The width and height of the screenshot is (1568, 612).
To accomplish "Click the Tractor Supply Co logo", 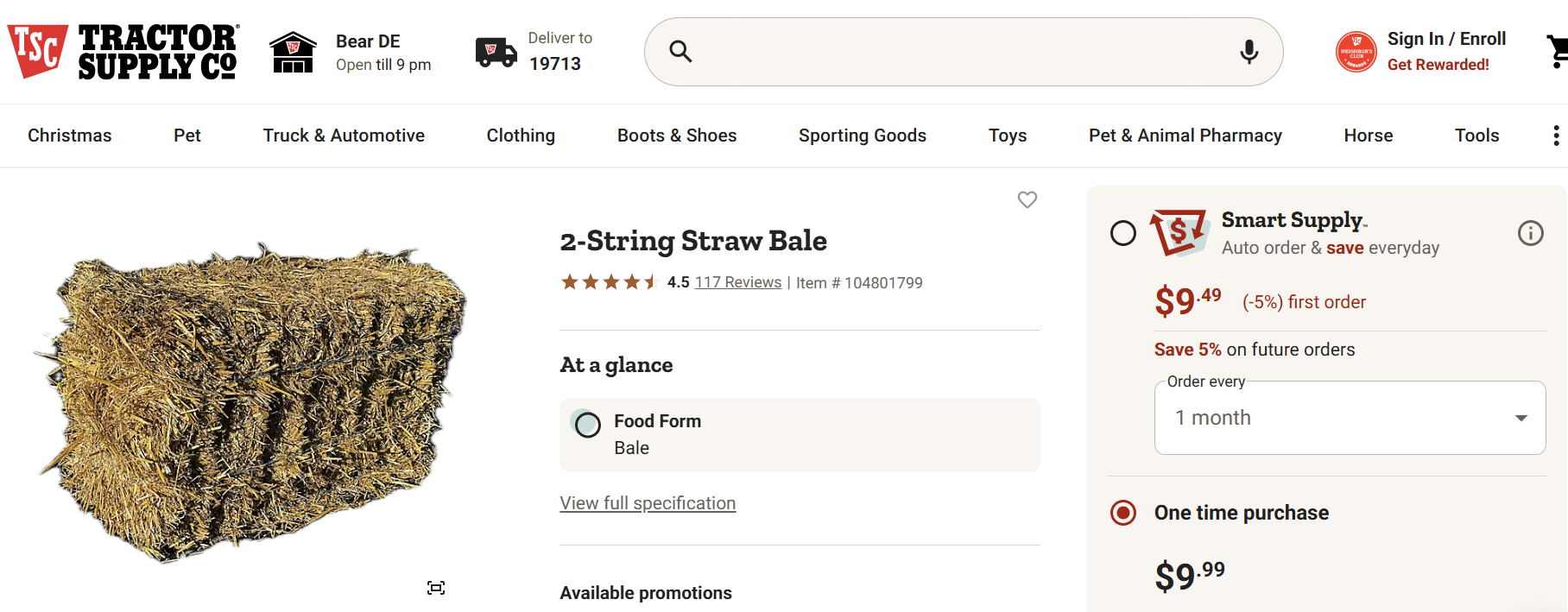I will click(123, 52).
